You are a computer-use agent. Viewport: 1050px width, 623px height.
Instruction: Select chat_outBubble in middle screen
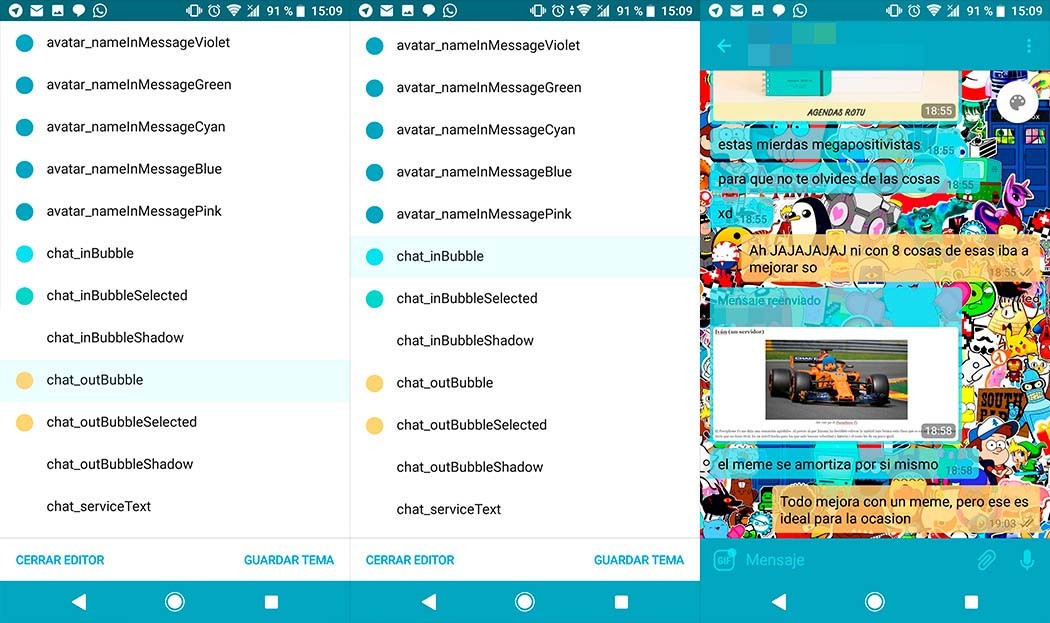click(525, 383)
